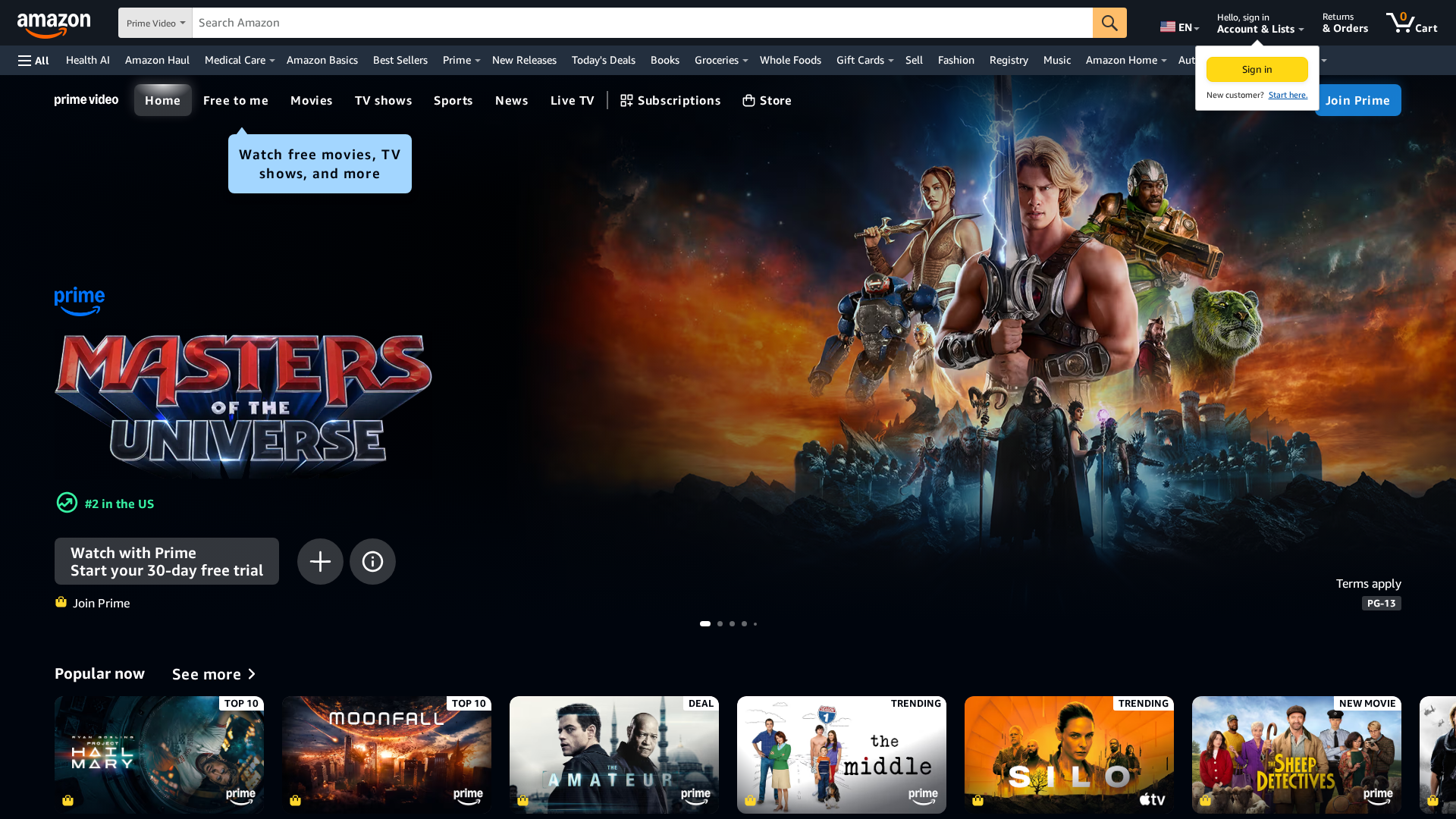Open Subscriptions with the grid icon
This screenshot has width=1456, height=819.
pyautogui.click(x=670, y=100)
